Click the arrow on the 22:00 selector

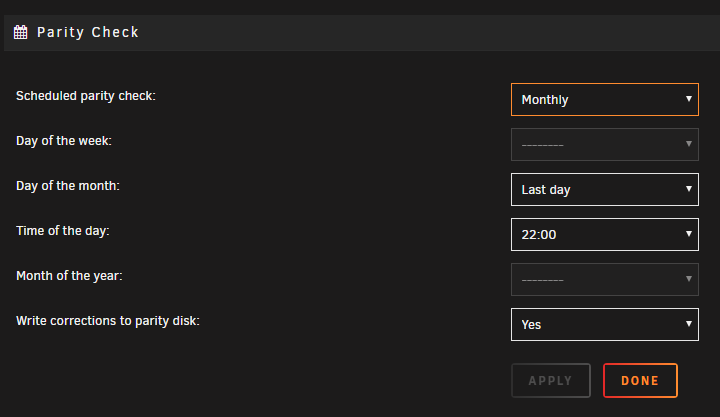tap(688, 234)
